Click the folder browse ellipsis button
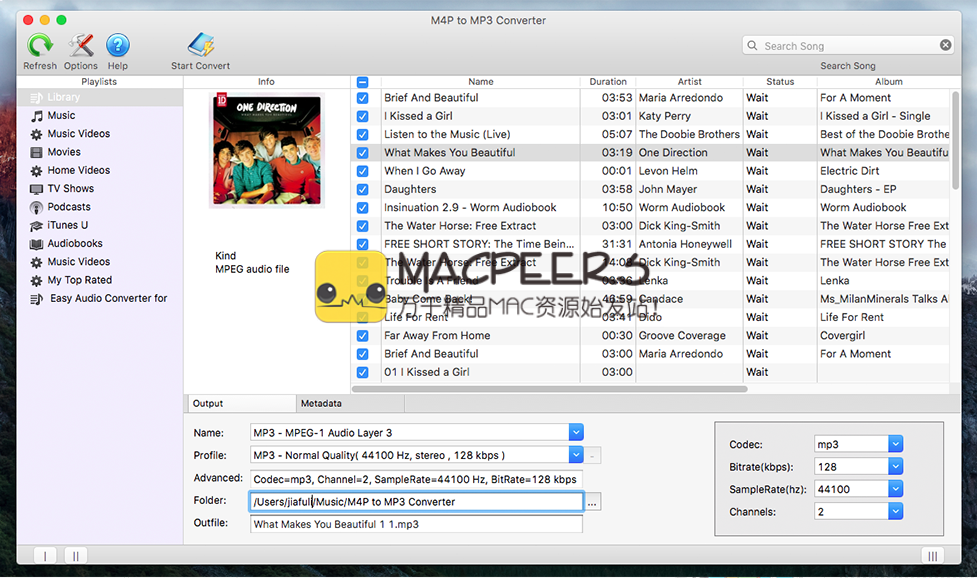Viewport: 977px width, 578px height. pyautogui.click(x=593, y=503)
